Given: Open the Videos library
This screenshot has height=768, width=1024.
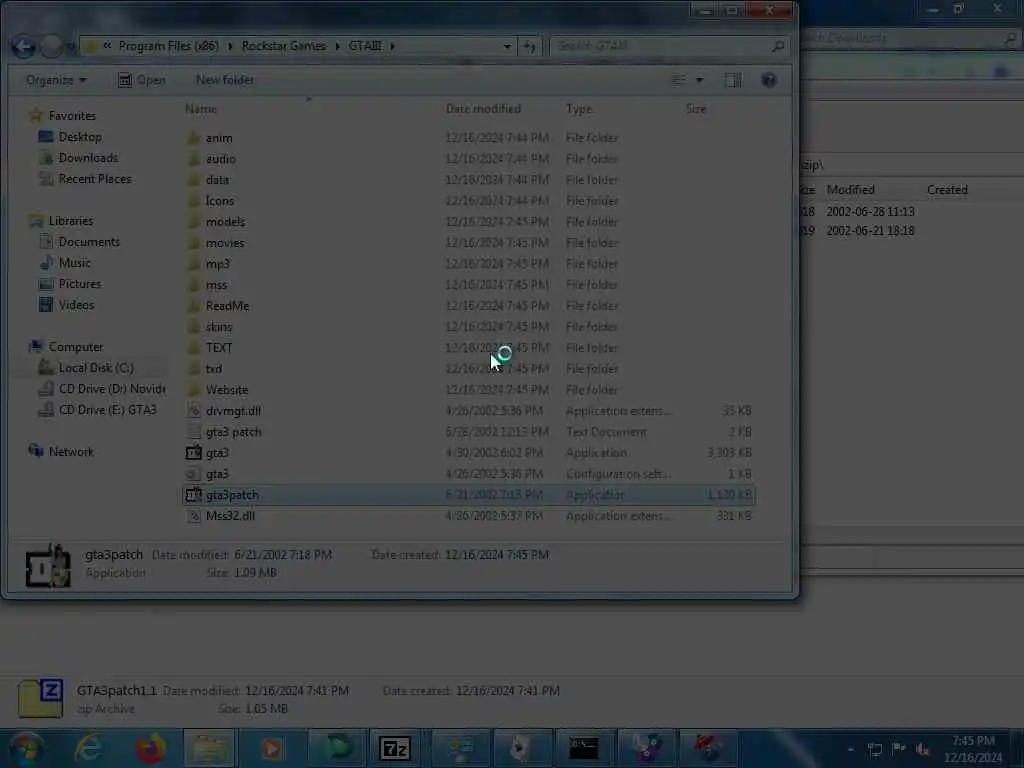Looking at the screenshot, I should tap(76, 304).
